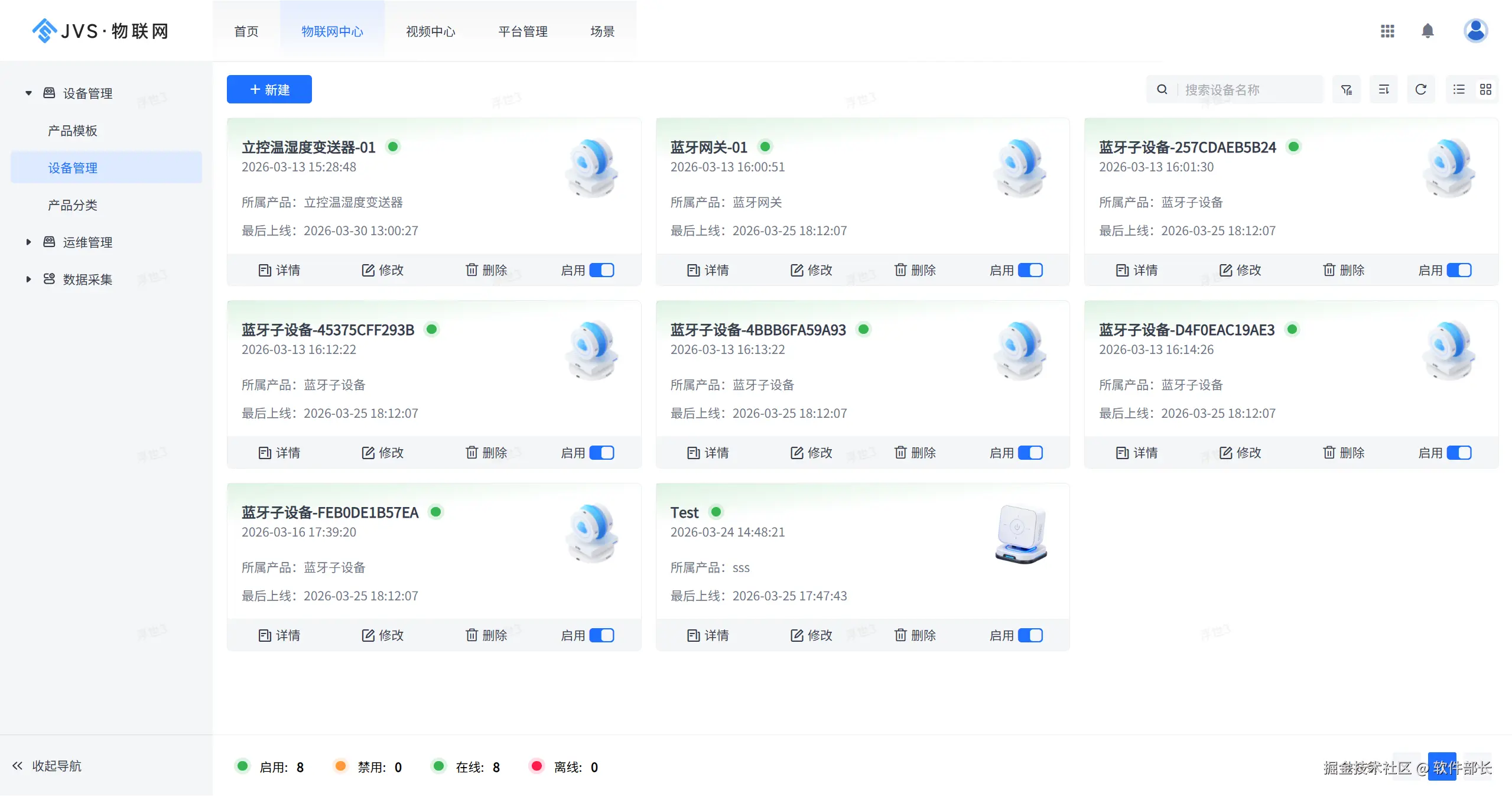Toggle off the Test device switch

coord(1030,635)
